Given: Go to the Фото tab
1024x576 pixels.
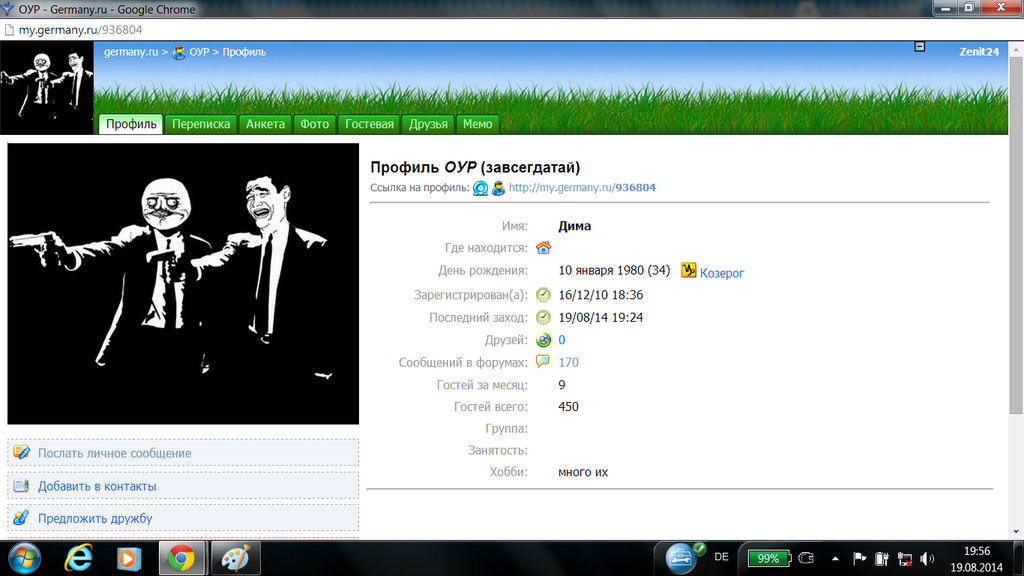Looking at the screenshot, I should (x=315, y=124).
